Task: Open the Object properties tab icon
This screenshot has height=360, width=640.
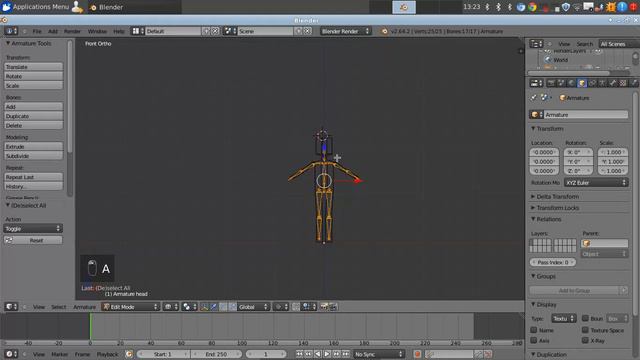Action: 582,83
